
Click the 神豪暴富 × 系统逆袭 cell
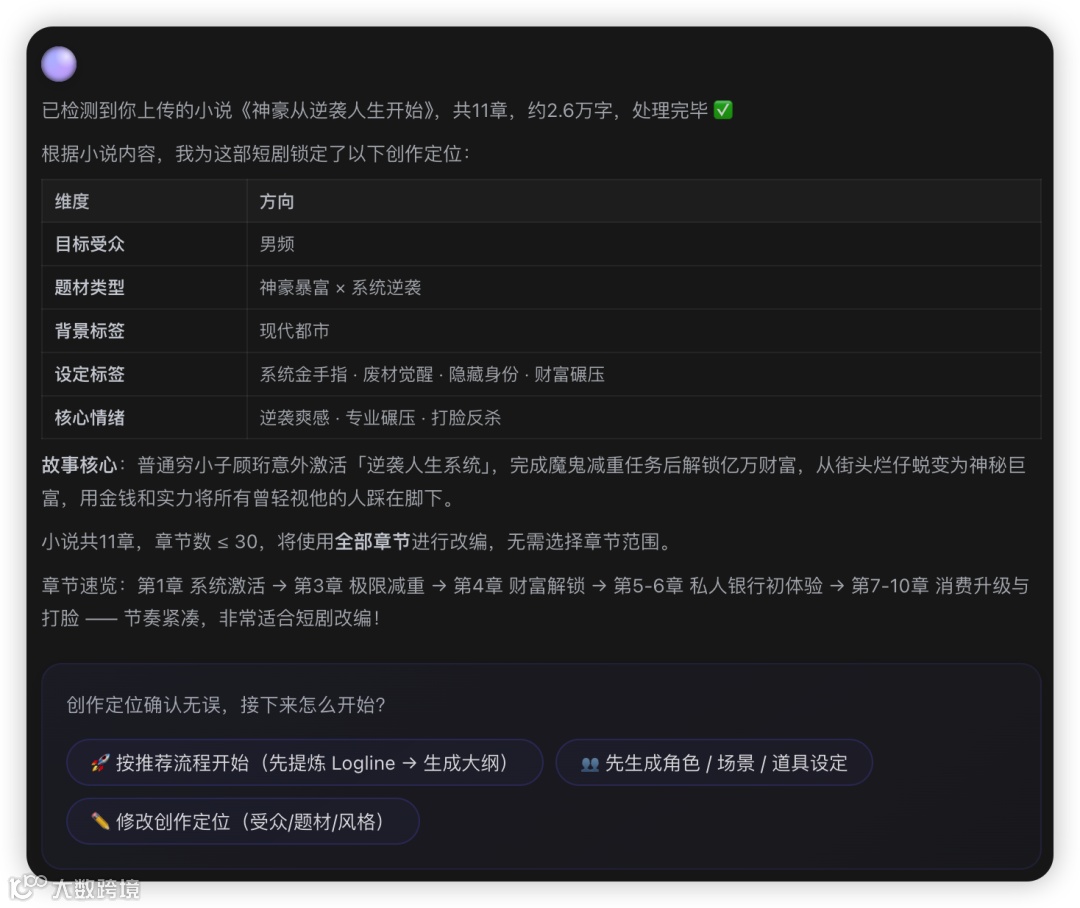click(x=643, y=287)
